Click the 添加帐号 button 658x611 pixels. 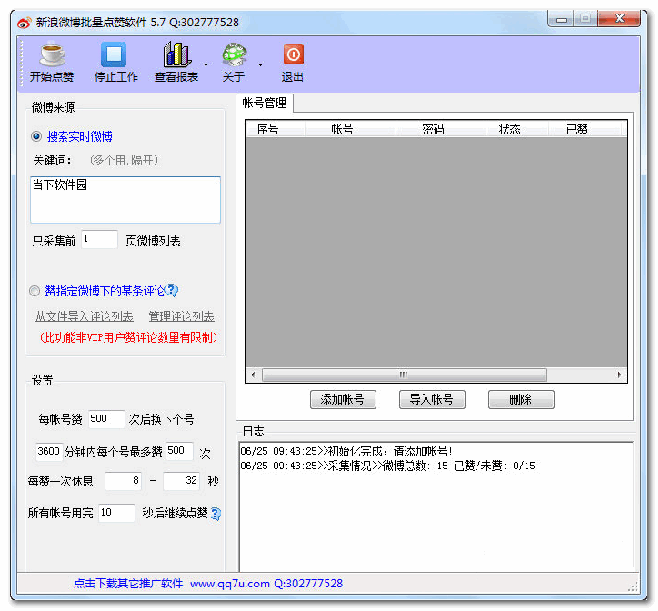pyautogui.click(x=343, y=400)
